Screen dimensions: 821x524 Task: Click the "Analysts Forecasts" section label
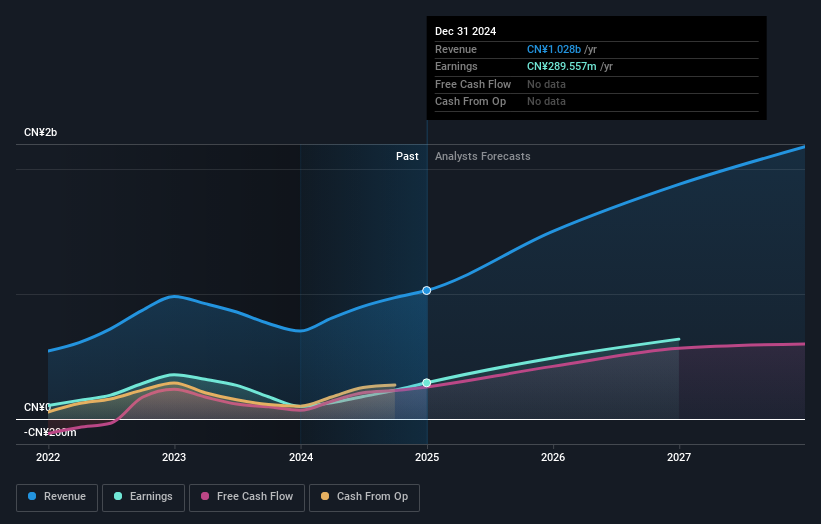coord(482,156)
